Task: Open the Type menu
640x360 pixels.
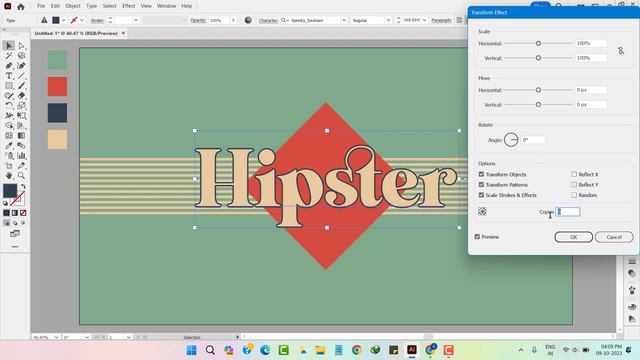Action: (x=91, y=6)
